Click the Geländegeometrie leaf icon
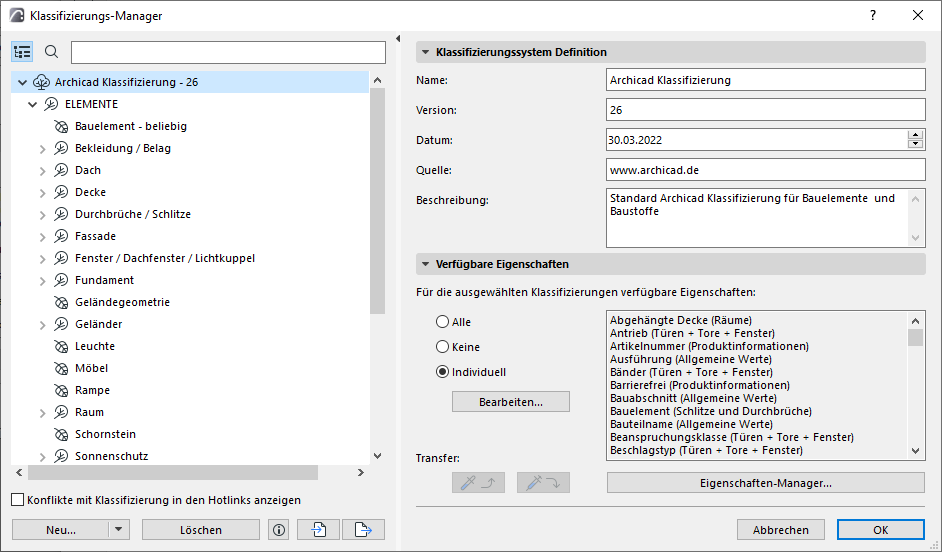The width and height of the screenshot is (942, 552). pyautogui.click(x=61, y=302)
